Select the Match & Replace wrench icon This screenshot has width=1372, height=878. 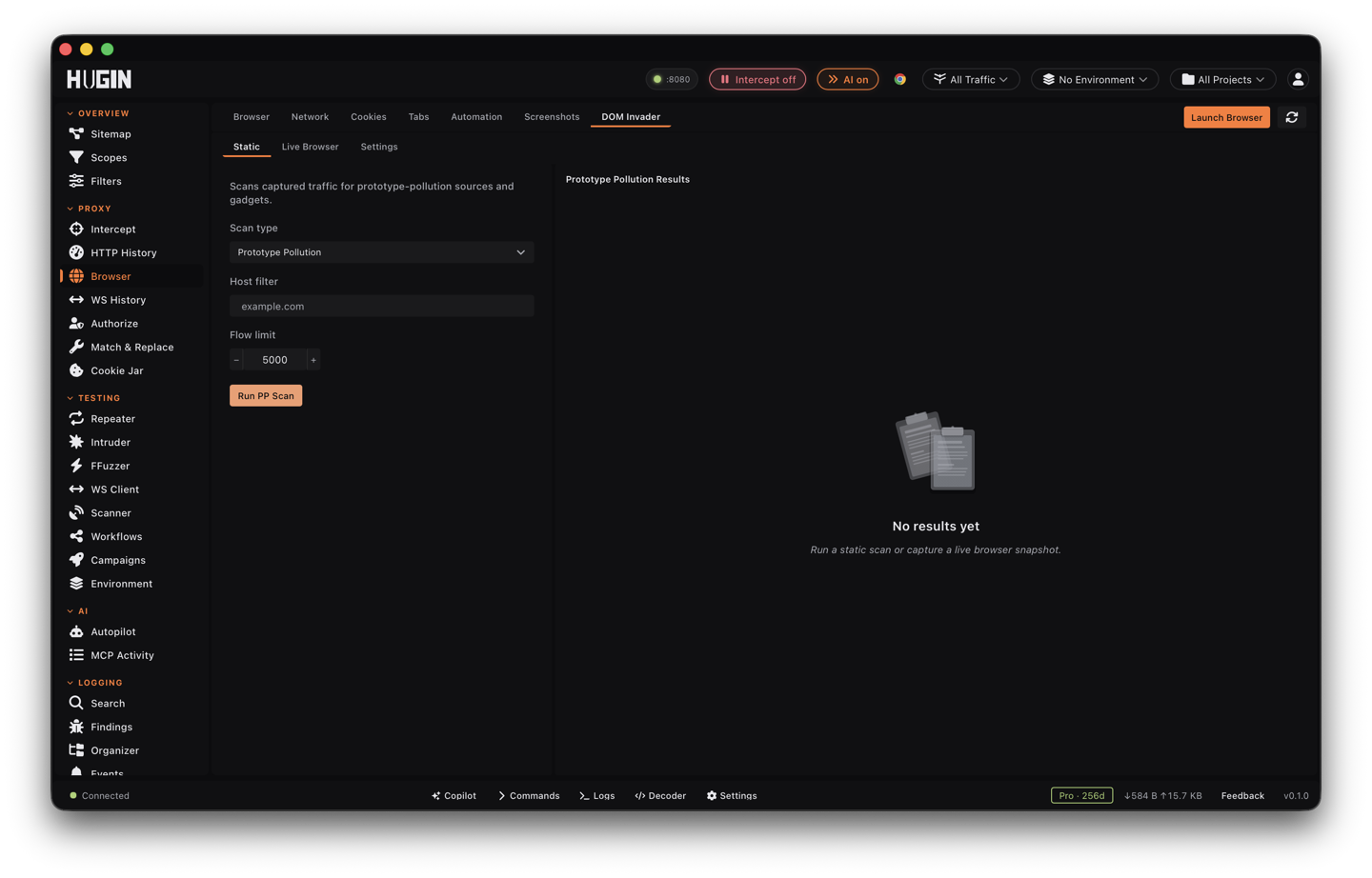point(76,347)
